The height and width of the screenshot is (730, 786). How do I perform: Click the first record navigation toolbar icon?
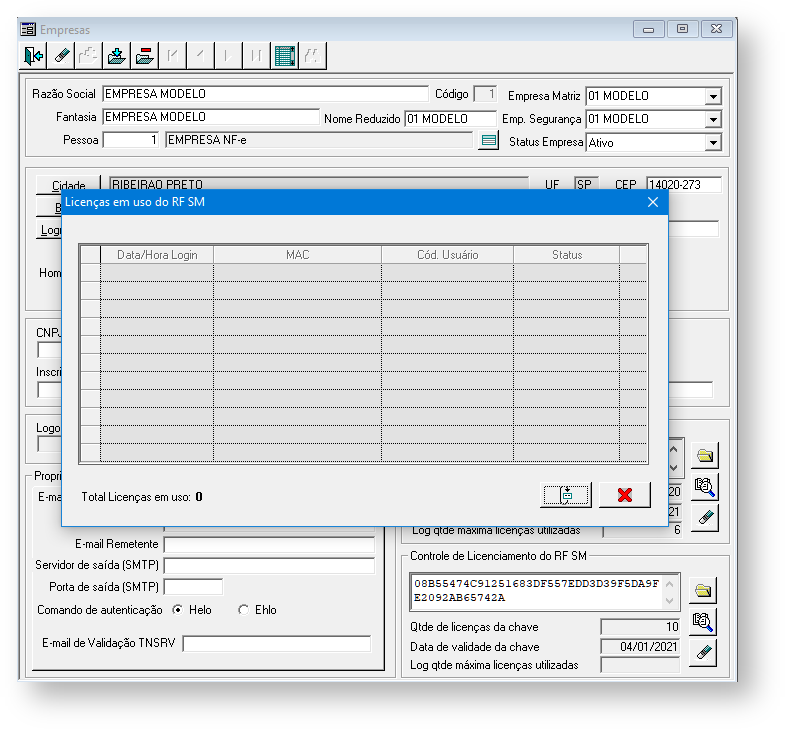[172, 56]
